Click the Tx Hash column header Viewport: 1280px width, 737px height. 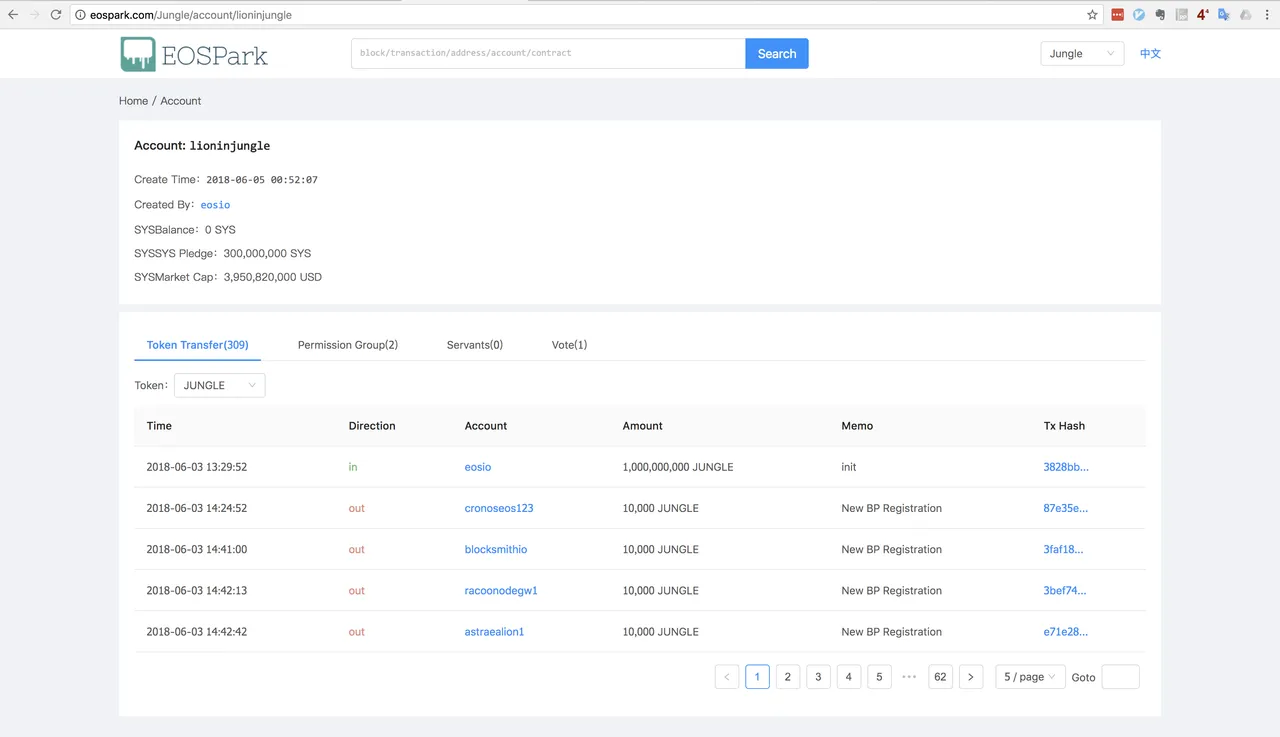click(x=1064, y=426)
